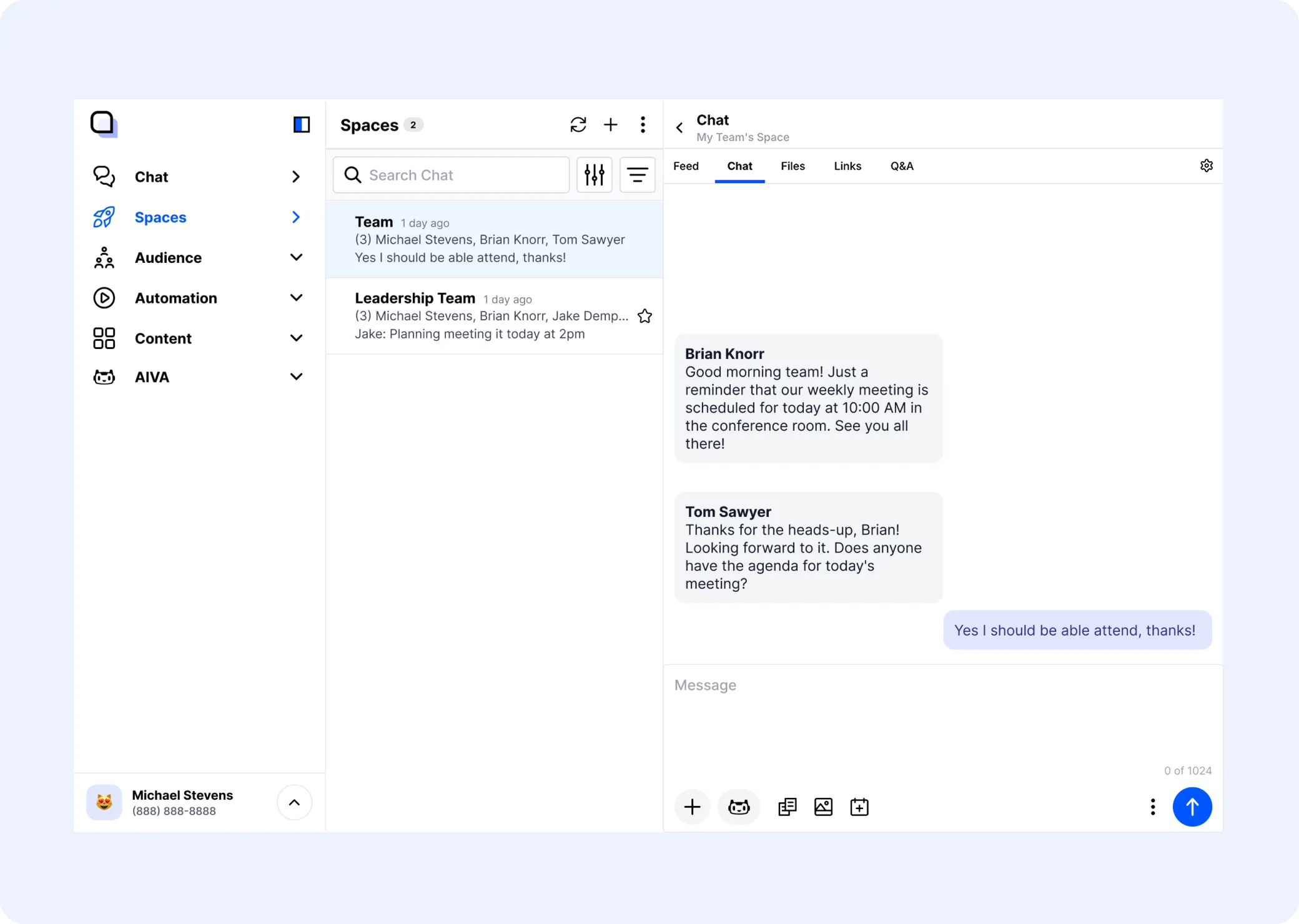
Task: Open AIVA assistant in message toolbar
Action: pyautogui.click(x=739, y=807)
